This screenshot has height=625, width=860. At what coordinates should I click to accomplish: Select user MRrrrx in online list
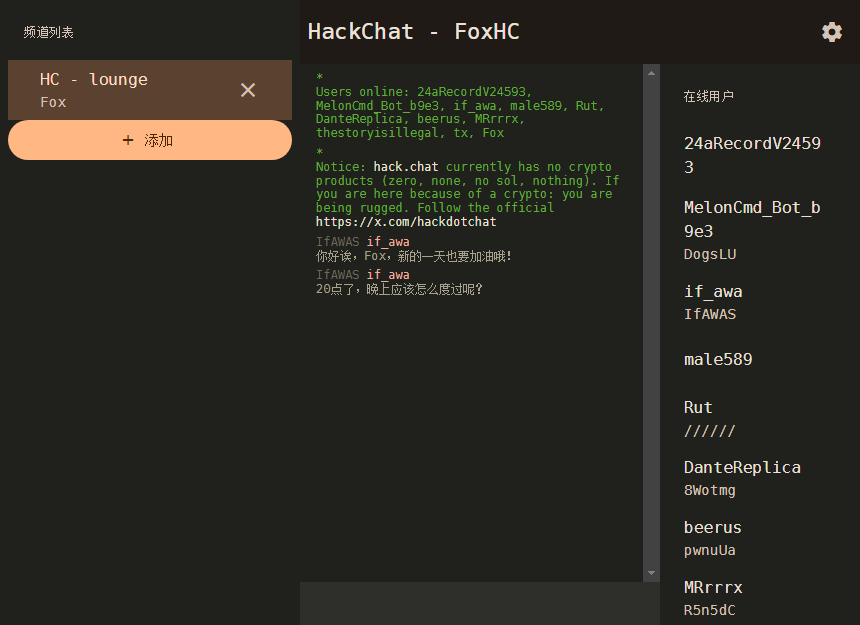713,588
